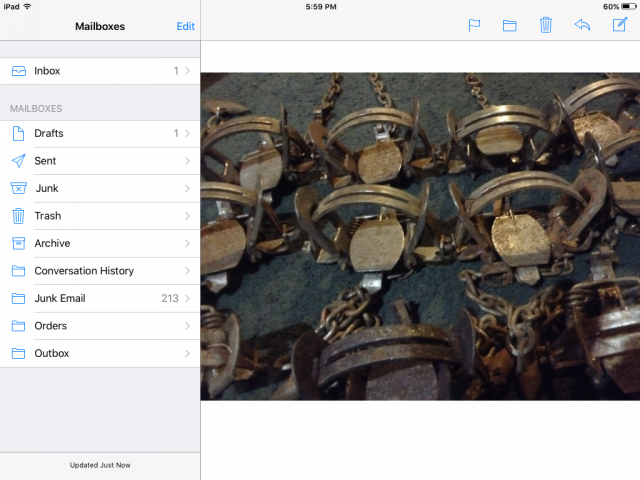Tap the Sent paper plane icon
The image size is (640, 480).
pyautogui.click(x=18, y=161)
